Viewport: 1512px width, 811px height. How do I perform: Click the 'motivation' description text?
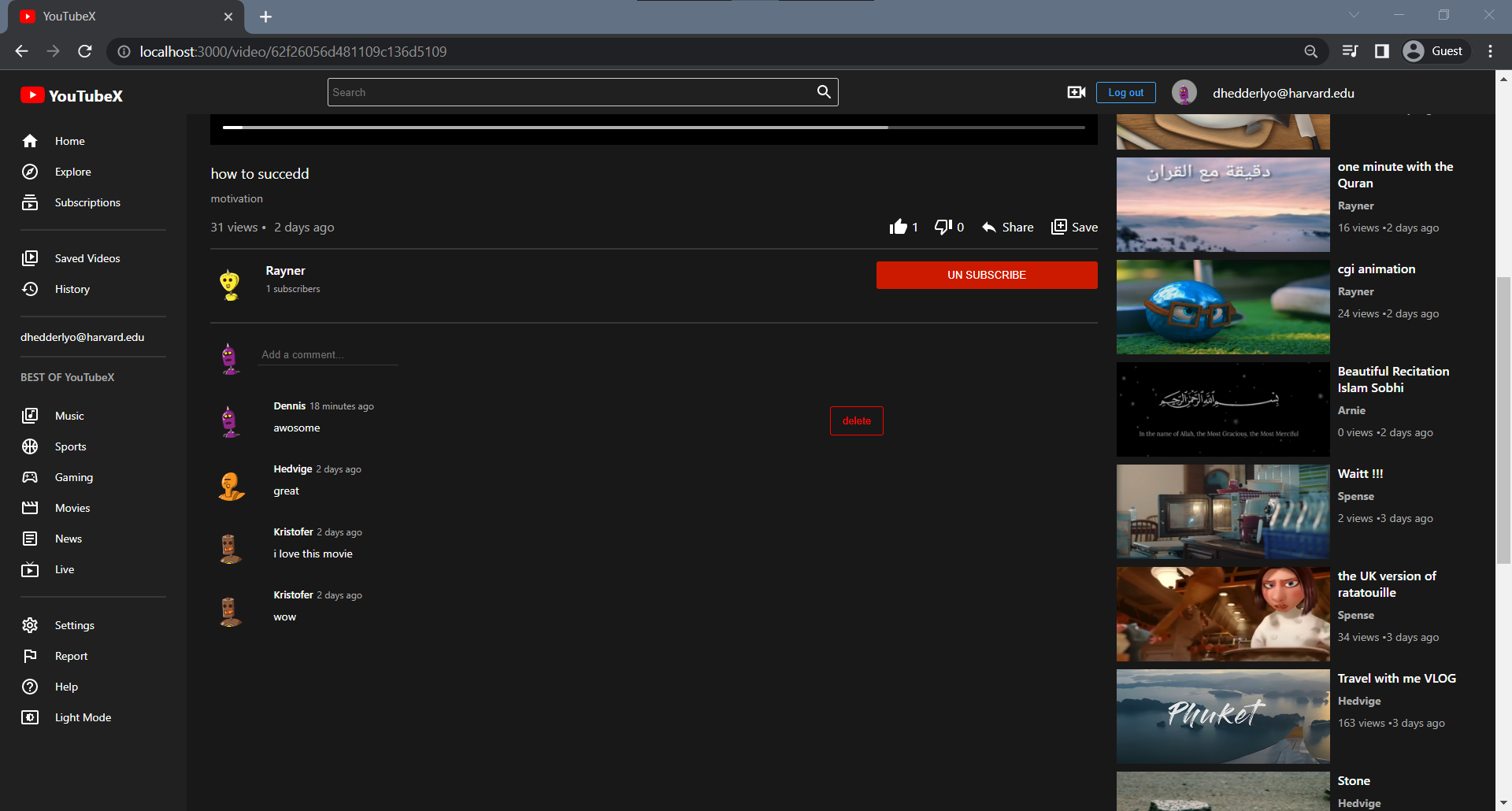click(236, 198)
